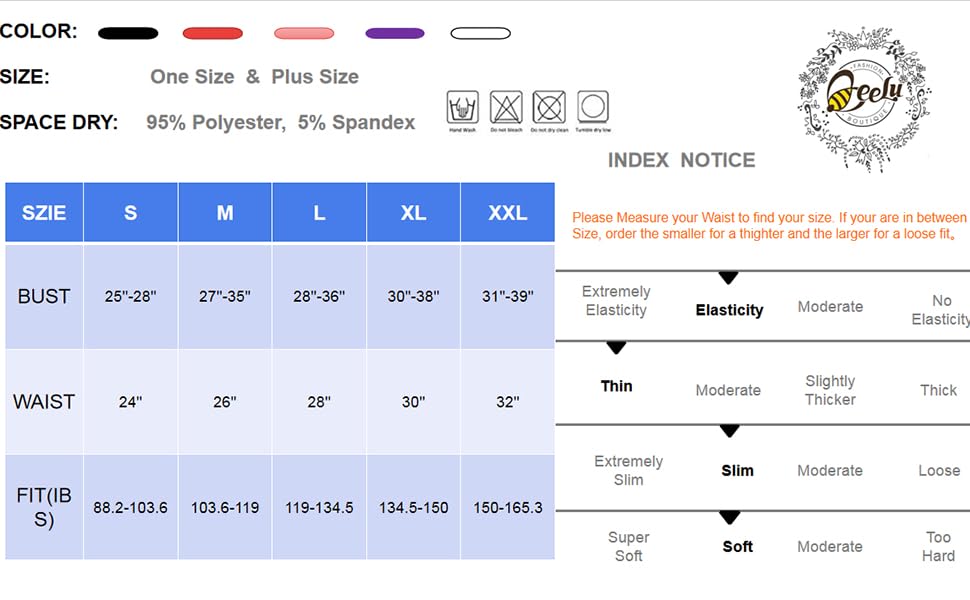The height and width of the screenshot is (600, 970).
Task: Select the Do not bleach icon
Action: click(506, 107)
